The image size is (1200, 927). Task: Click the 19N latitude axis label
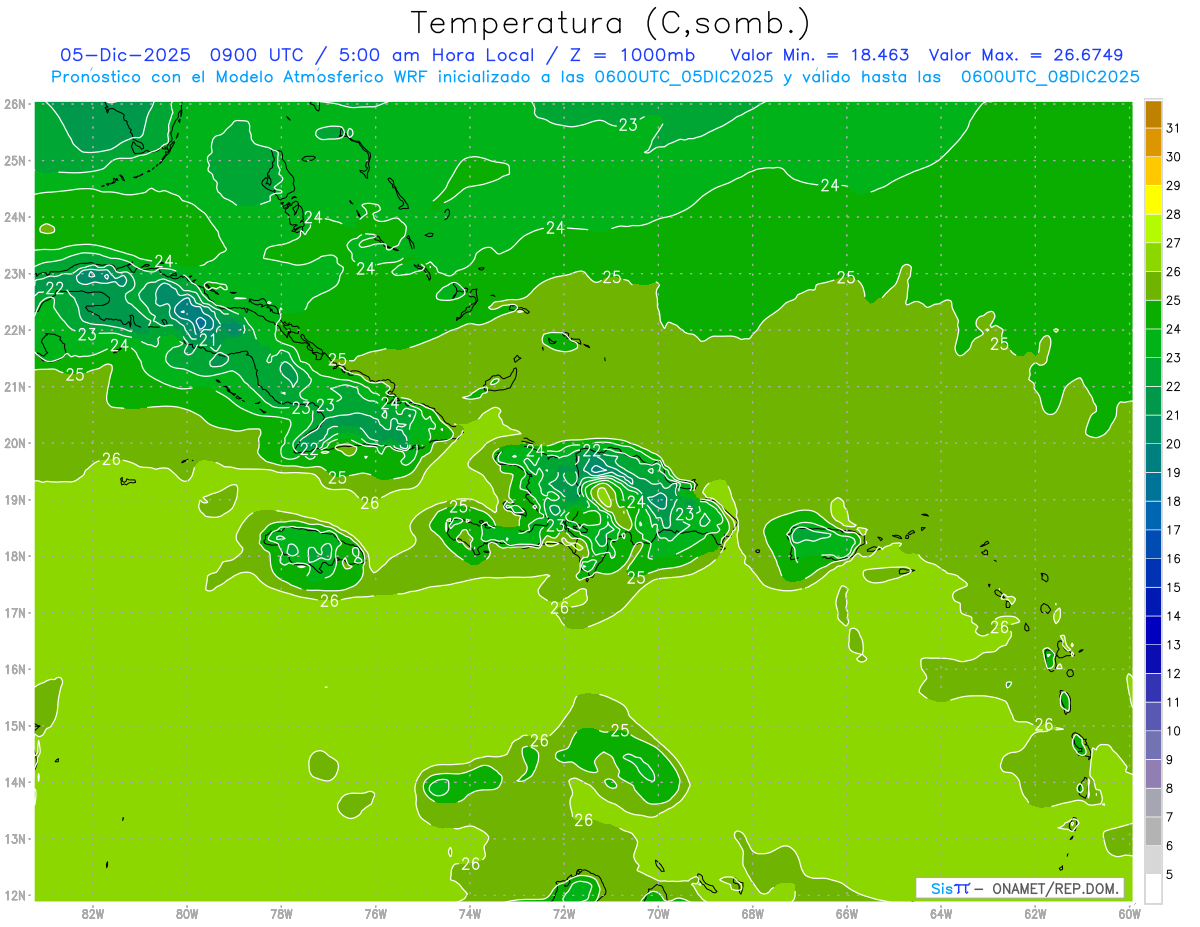(x=14, y=500)
